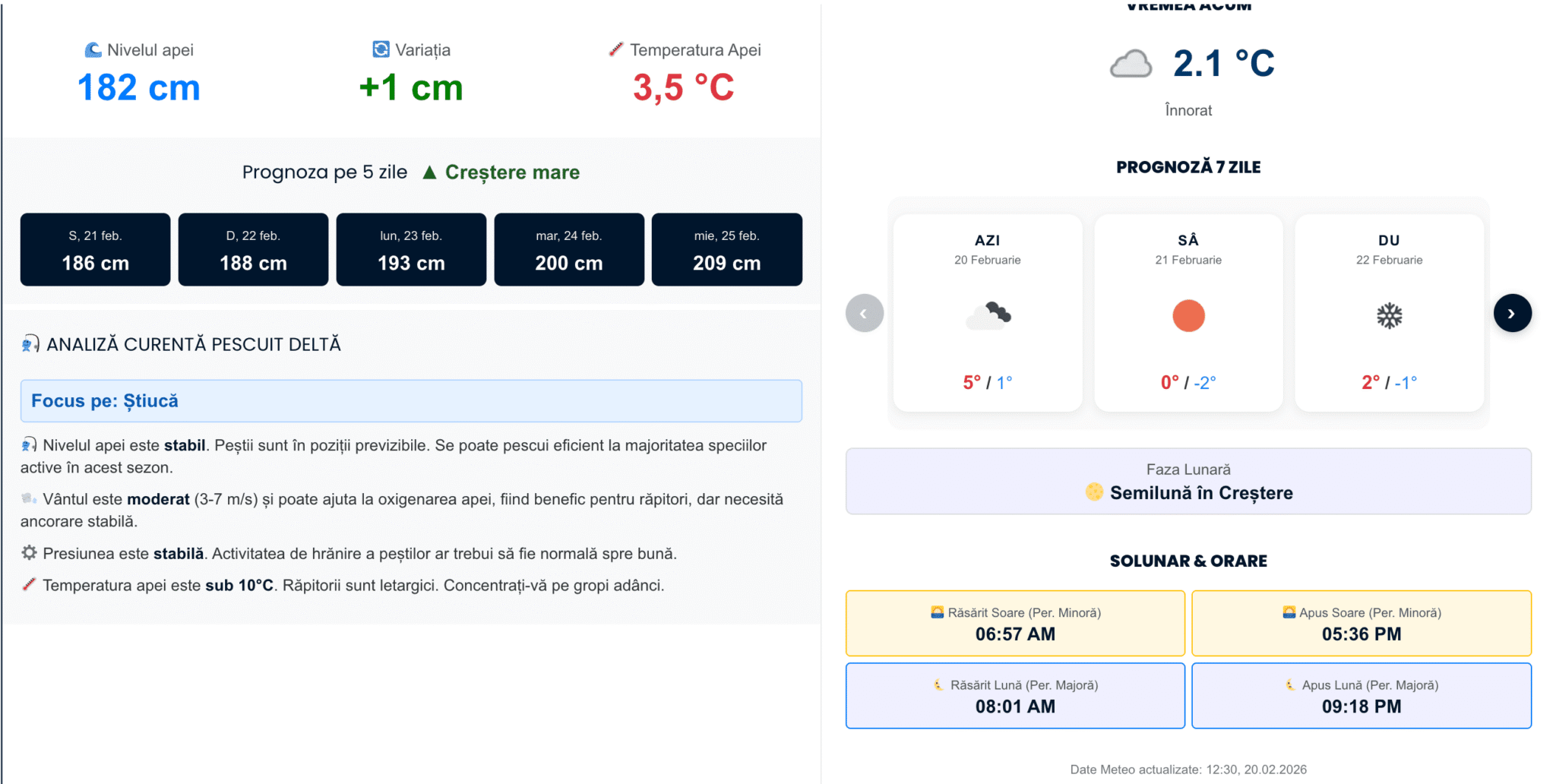Select the wind icon in the analysis section

pyautogui.click(x=28, y=498)
